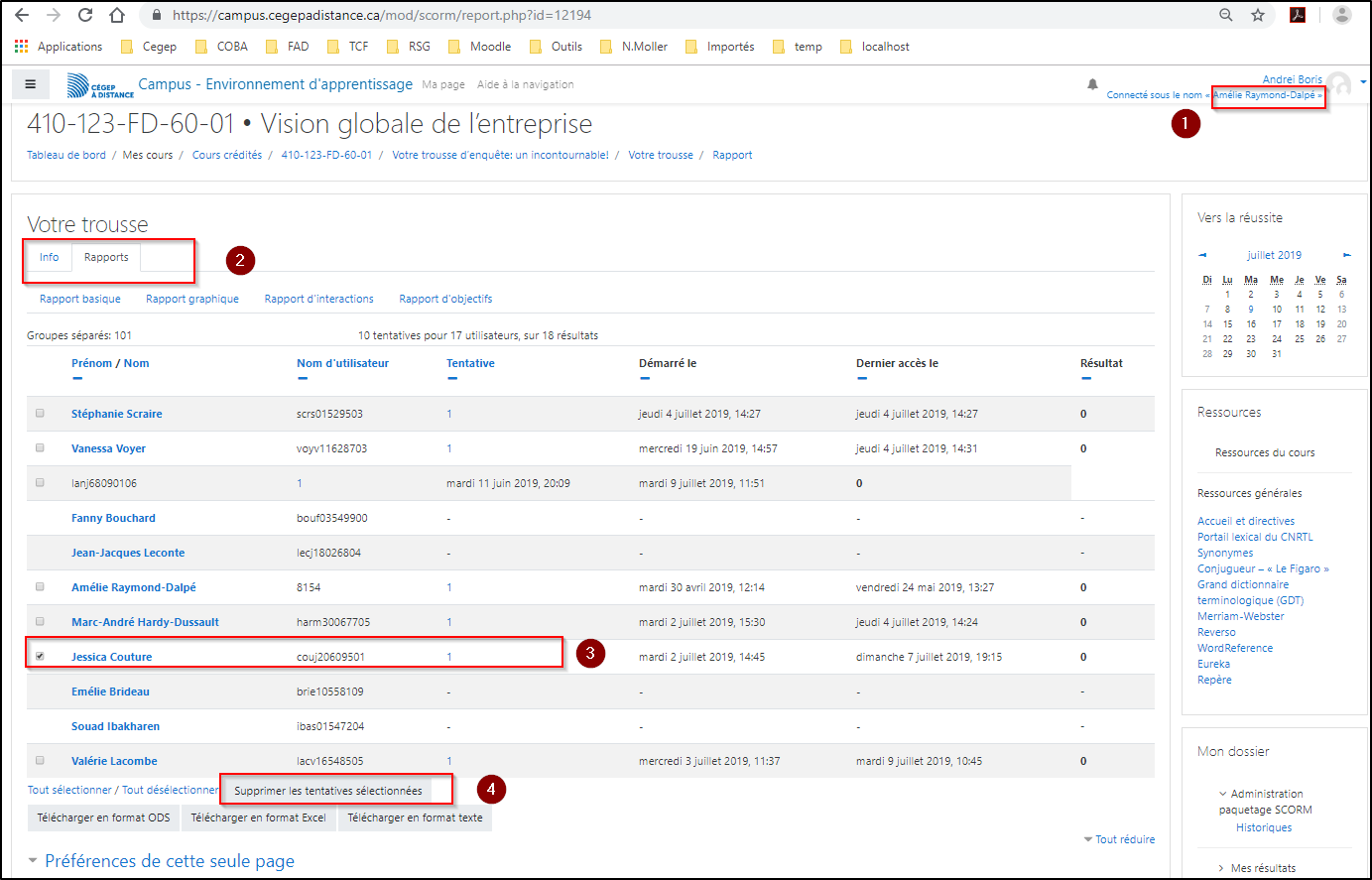This screenshot has height=880, width=1372.
Task: Uncheck the Jessica Couture checkbox
Action: [x=40, y=656]
